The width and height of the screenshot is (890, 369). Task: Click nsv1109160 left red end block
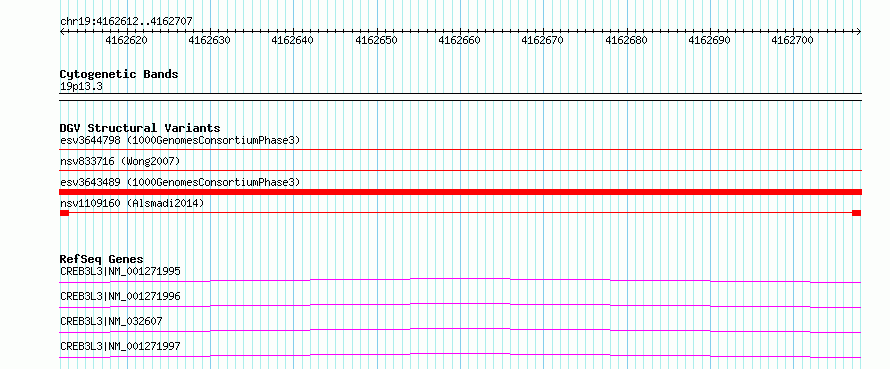(64, 213)
